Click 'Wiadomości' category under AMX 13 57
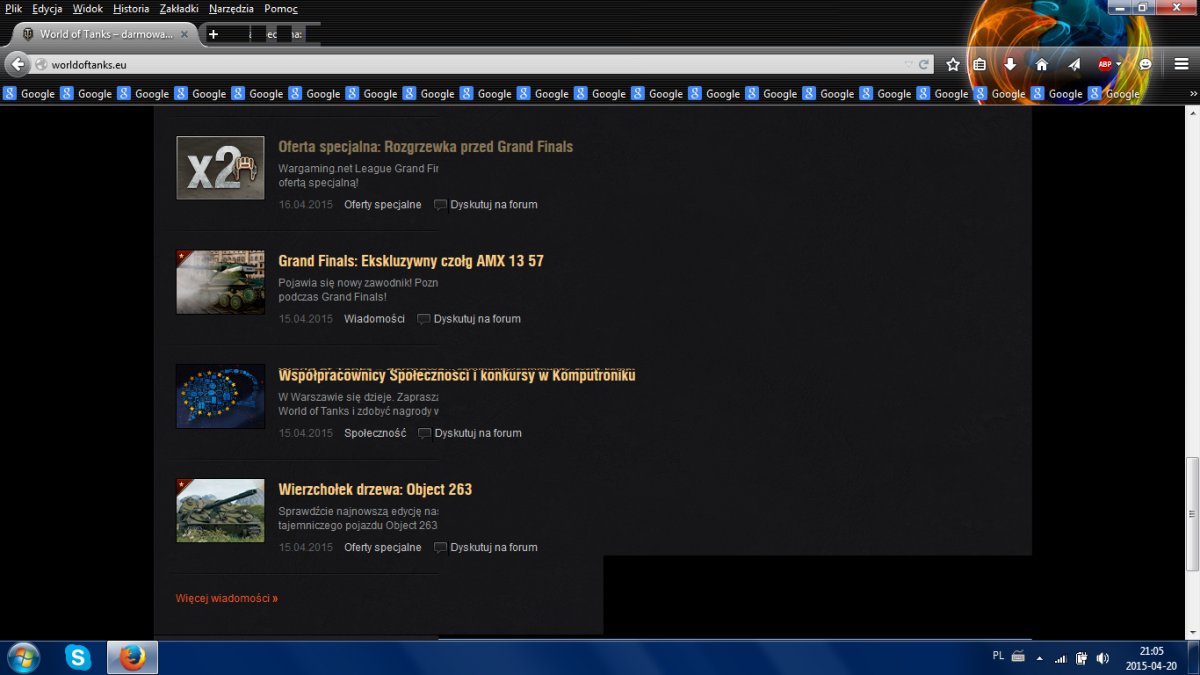 [x=374, y=319]
